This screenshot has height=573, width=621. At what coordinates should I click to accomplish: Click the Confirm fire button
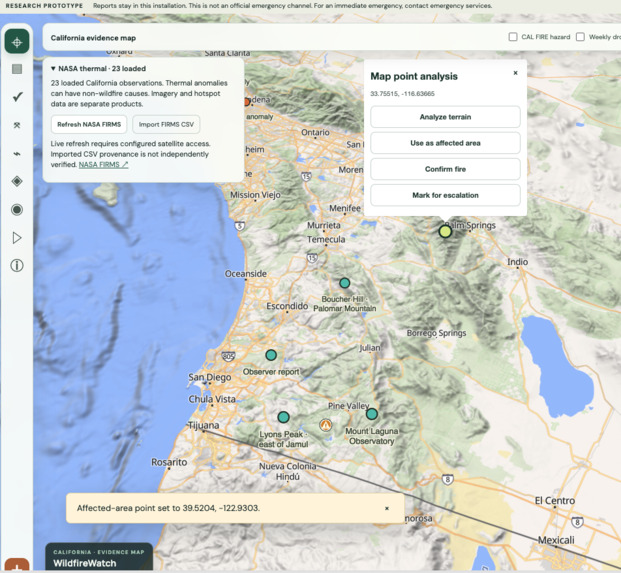point(445,169)
